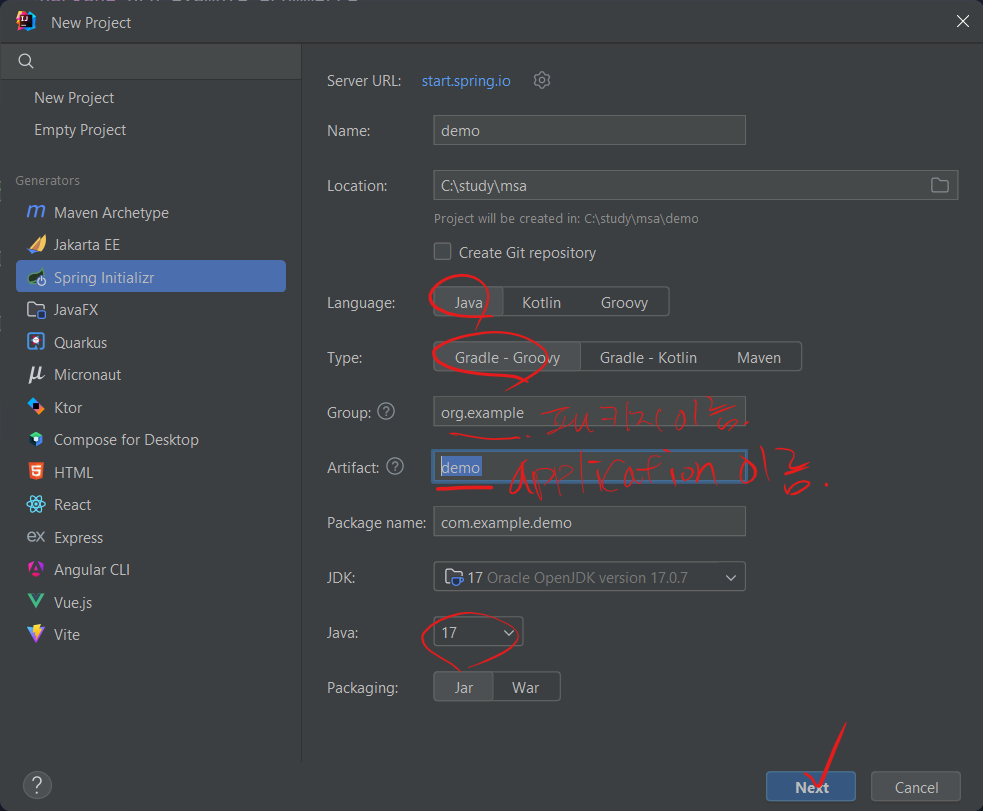Open the dialog help question button
The image size is (983, 811).
37,785
